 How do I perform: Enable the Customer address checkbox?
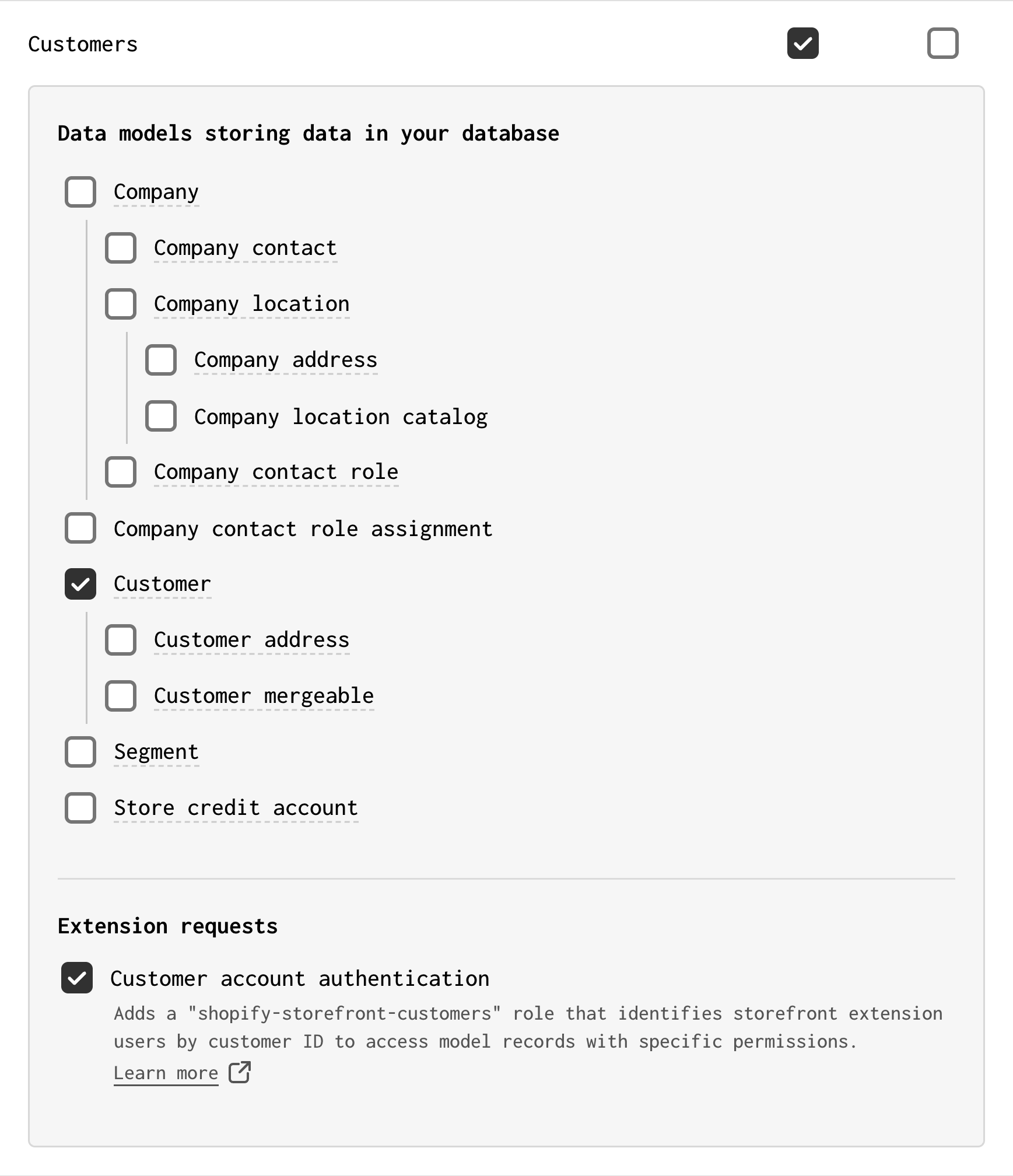pyautogui.click(x=121, y=640)
